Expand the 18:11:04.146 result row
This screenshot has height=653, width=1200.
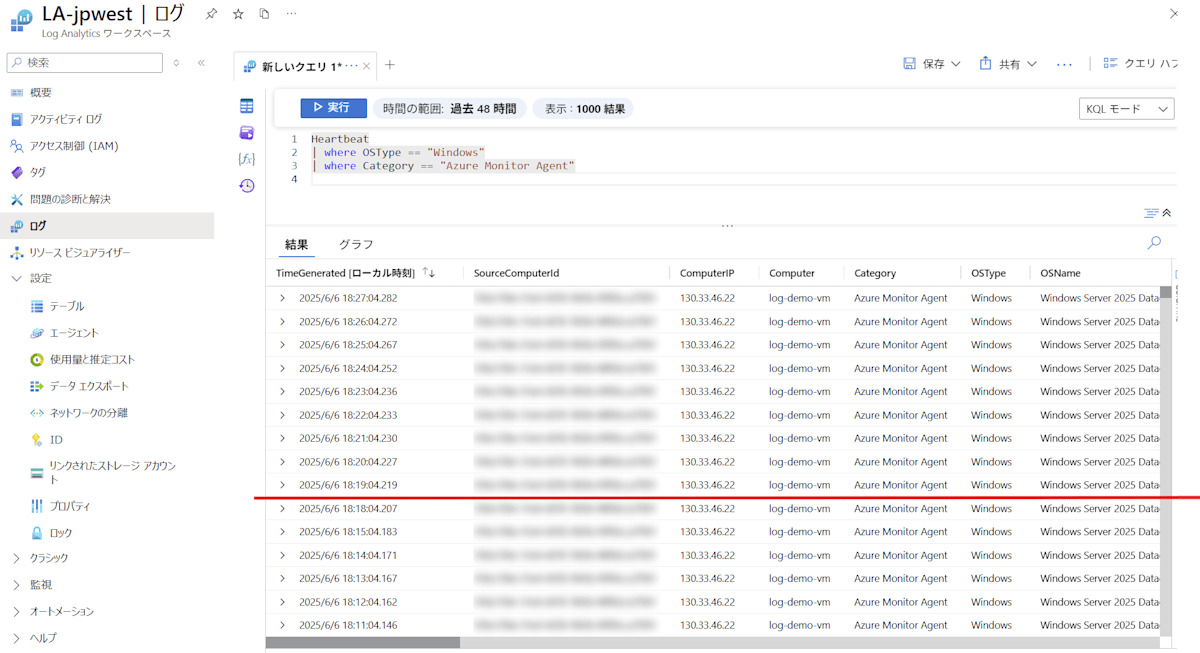tap(282, 625)
